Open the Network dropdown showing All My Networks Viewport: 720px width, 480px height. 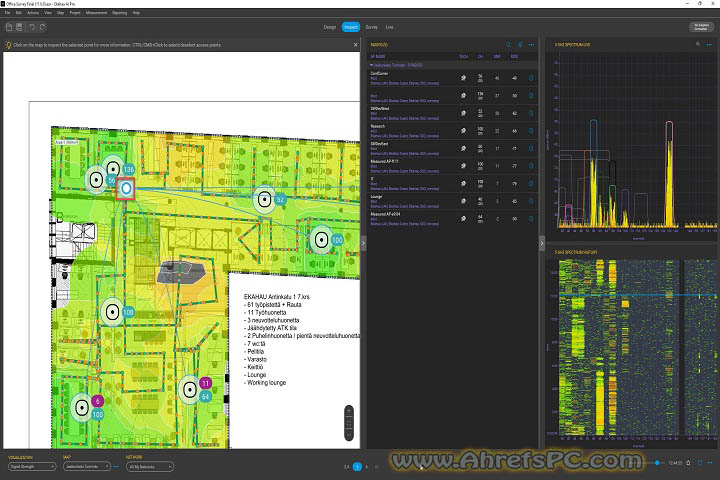pos(150,467)
